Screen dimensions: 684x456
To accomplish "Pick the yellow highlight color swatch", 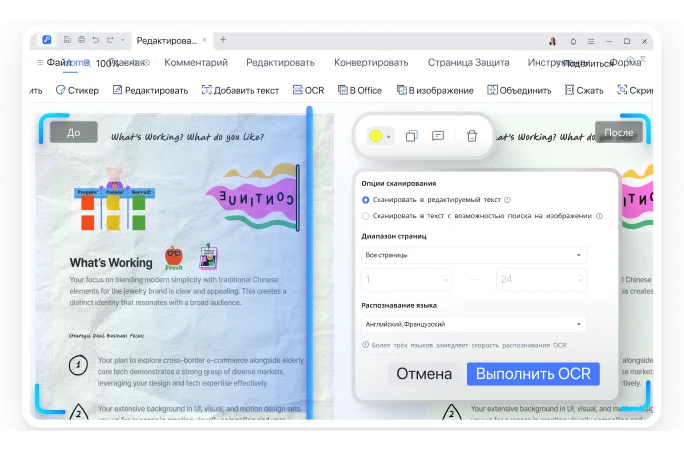I will pos(376,136).
